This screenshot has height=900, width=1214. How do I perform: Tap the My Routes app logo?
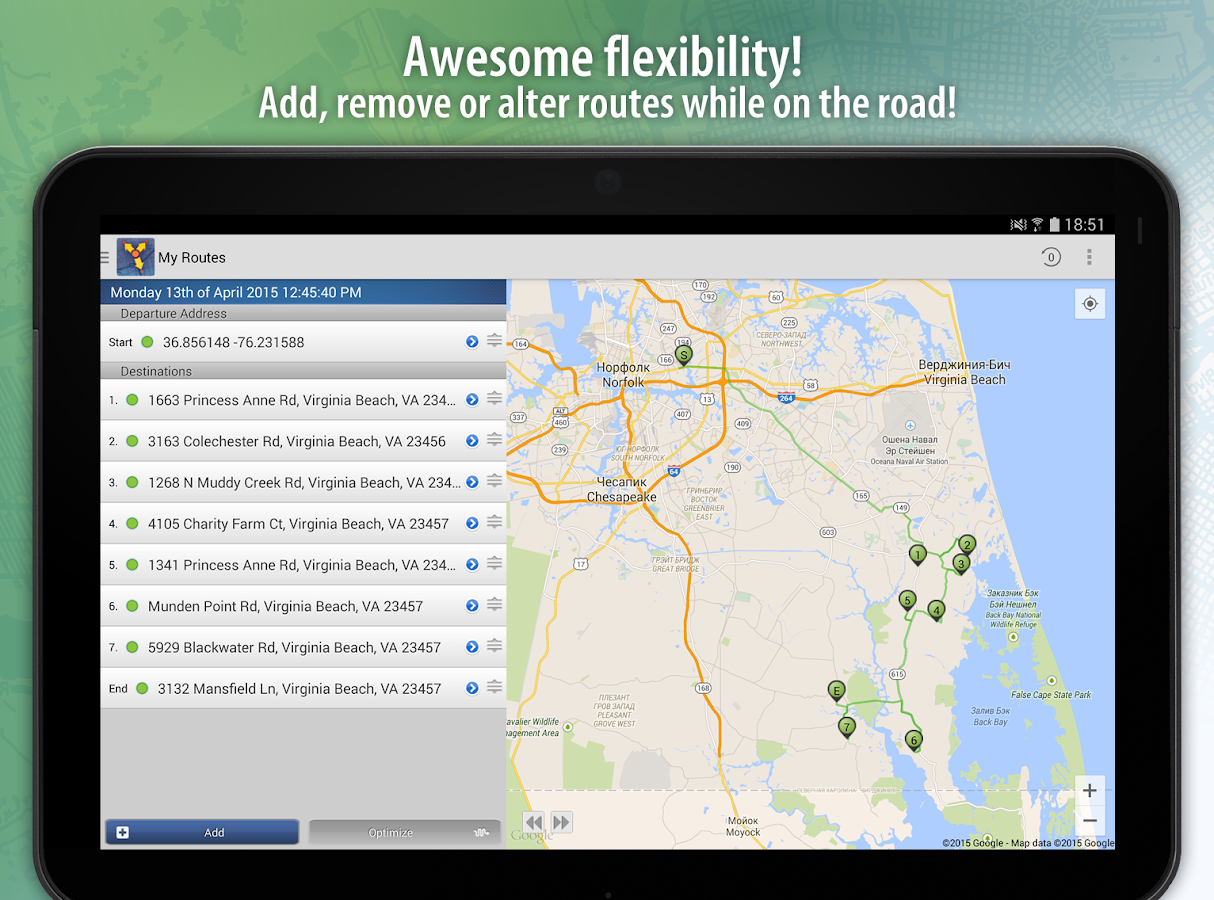click(135, 257)
